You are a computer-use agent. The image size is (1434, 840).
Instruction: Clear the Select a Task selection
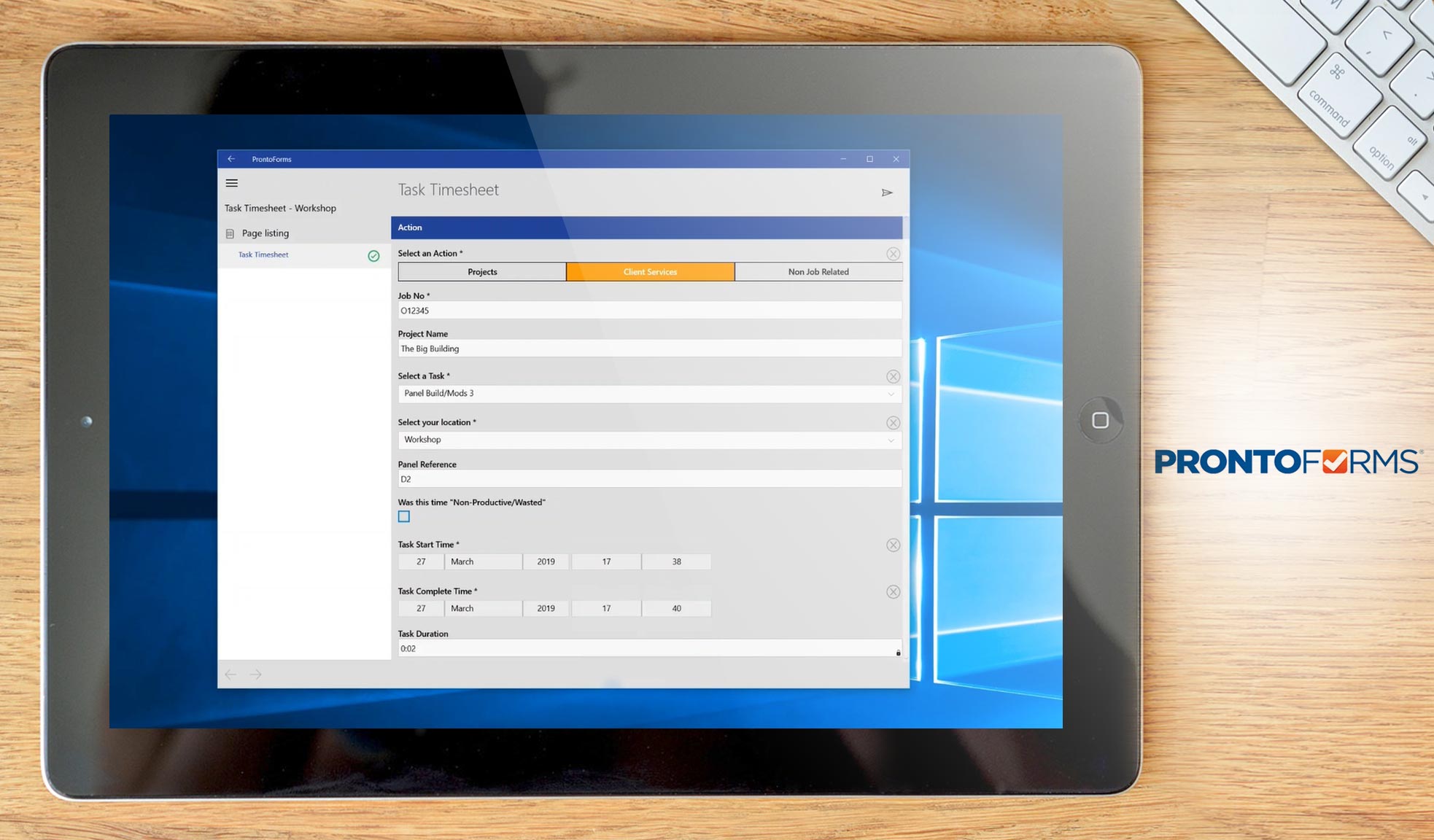tap(893, 377)
